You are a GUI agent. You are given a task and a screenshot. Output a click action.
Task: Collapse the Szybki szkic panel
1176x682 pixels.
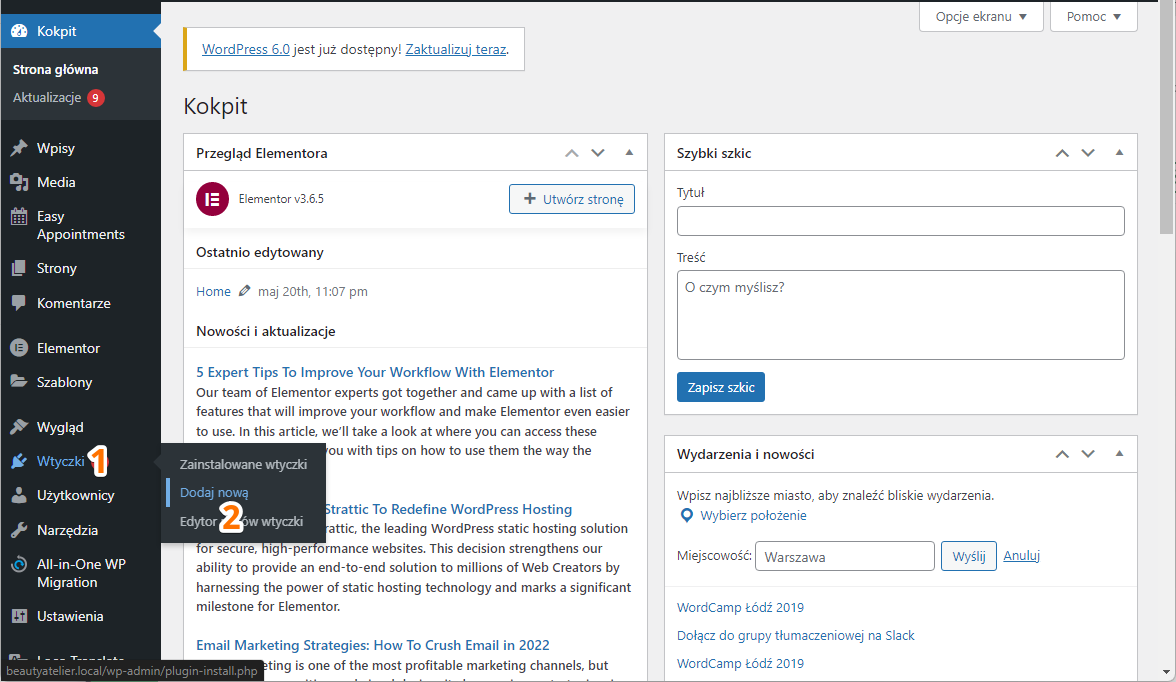click(x=1119, y=153)
